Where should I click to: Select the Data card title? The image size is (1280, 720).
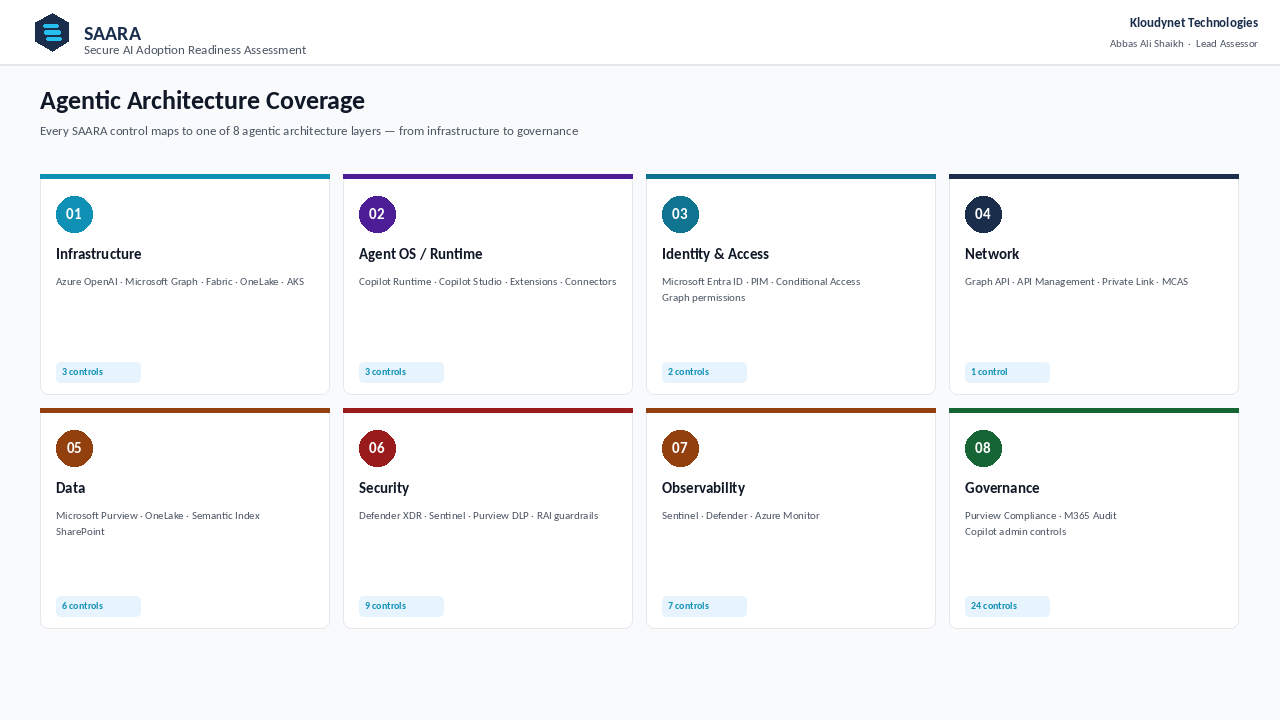[x=71, y=488]
